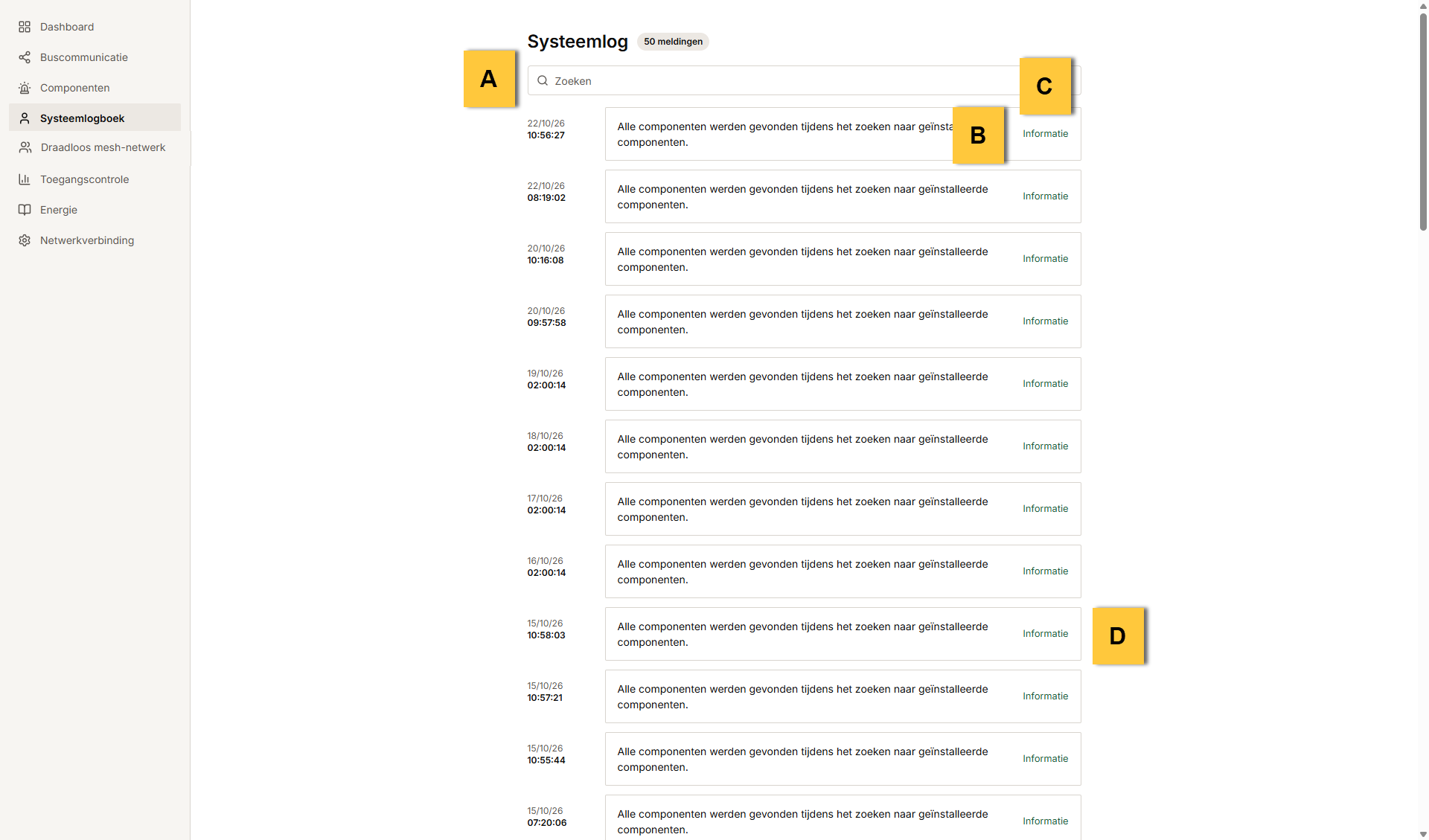Click Informatie on the 09:57:58 entry
The image size is (1429, 840).
(x=1045, y=321)
